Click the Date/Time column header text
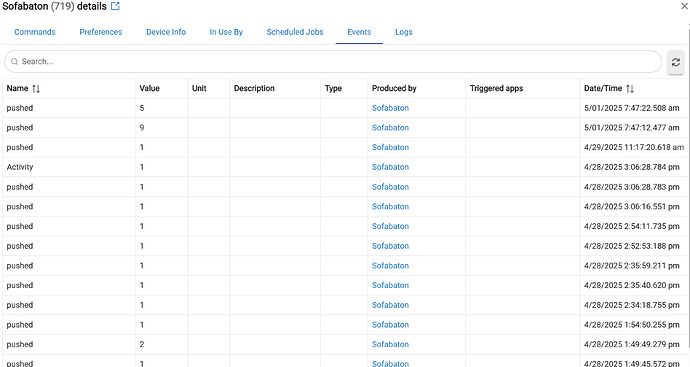This screenshot has width=690, height=367. point(603,88)
